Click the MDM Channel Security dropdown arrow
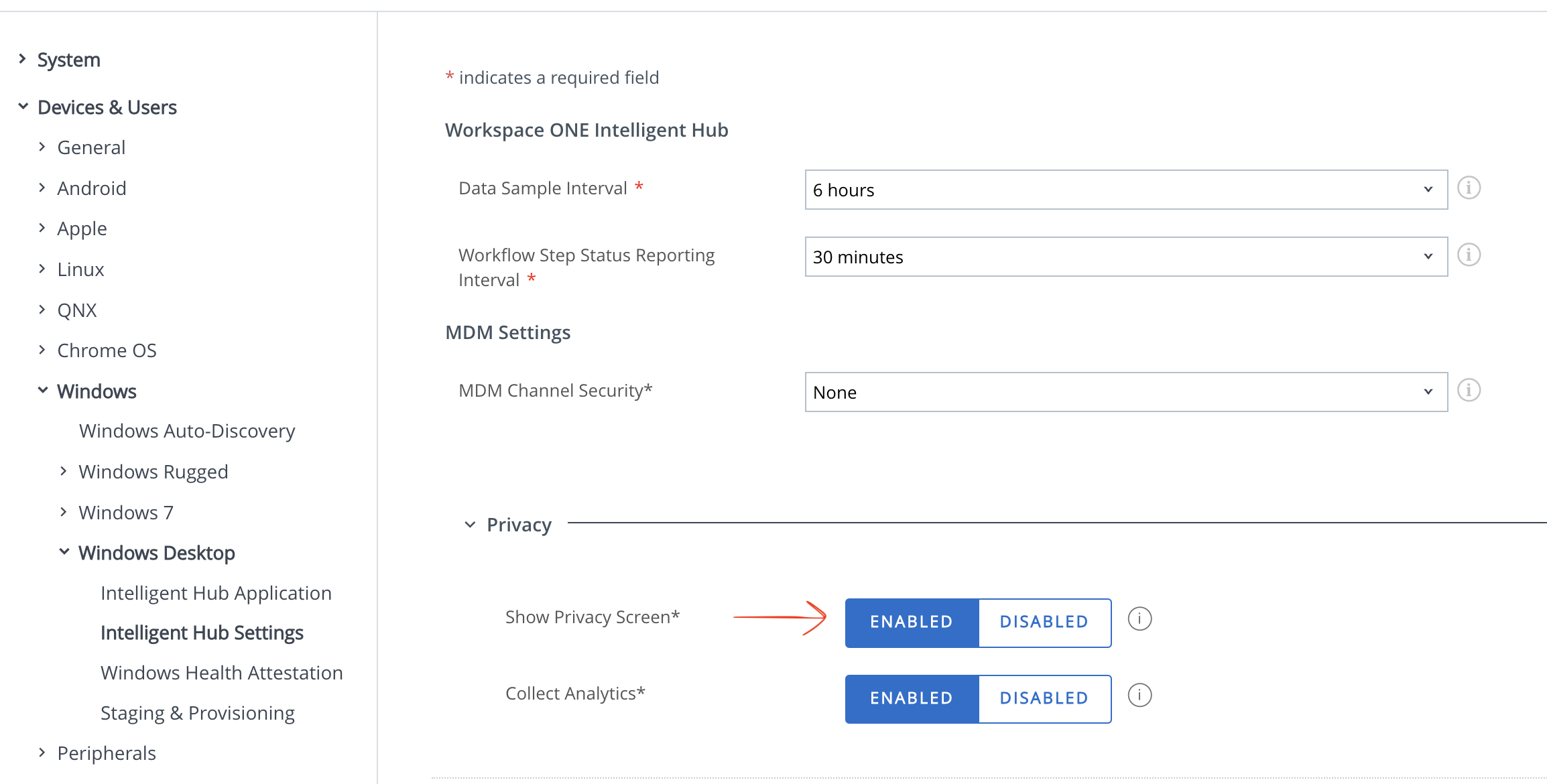Image resolution: width=1547 pixels, height=784 pixels. click(x=1428, y=392)
